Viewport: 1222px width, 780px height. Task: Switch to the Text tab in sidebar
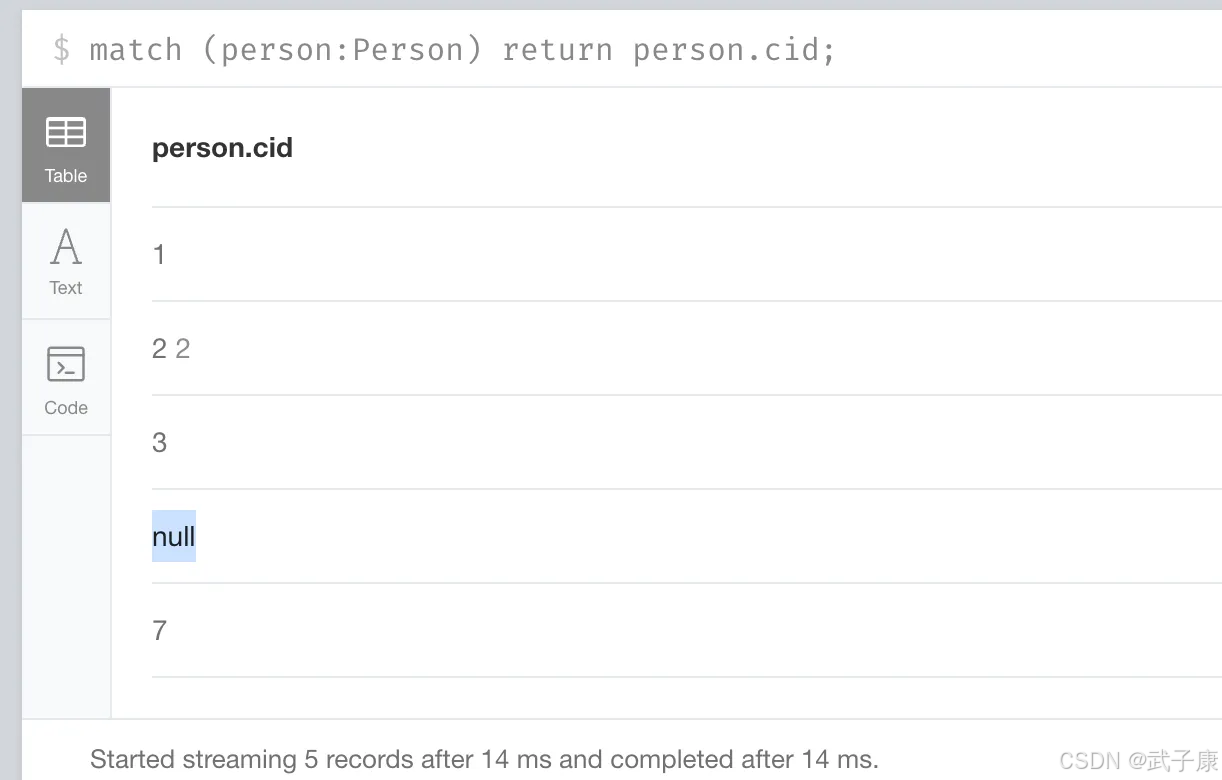click(x=65, y=260)
